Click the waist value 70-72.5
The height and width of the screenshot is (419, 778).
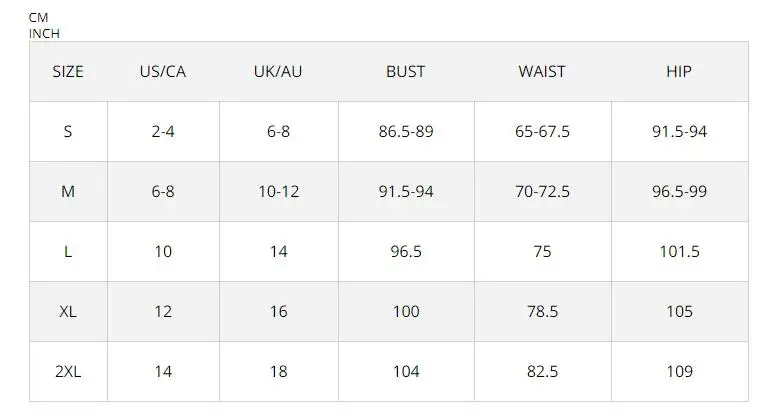(542, 192)
